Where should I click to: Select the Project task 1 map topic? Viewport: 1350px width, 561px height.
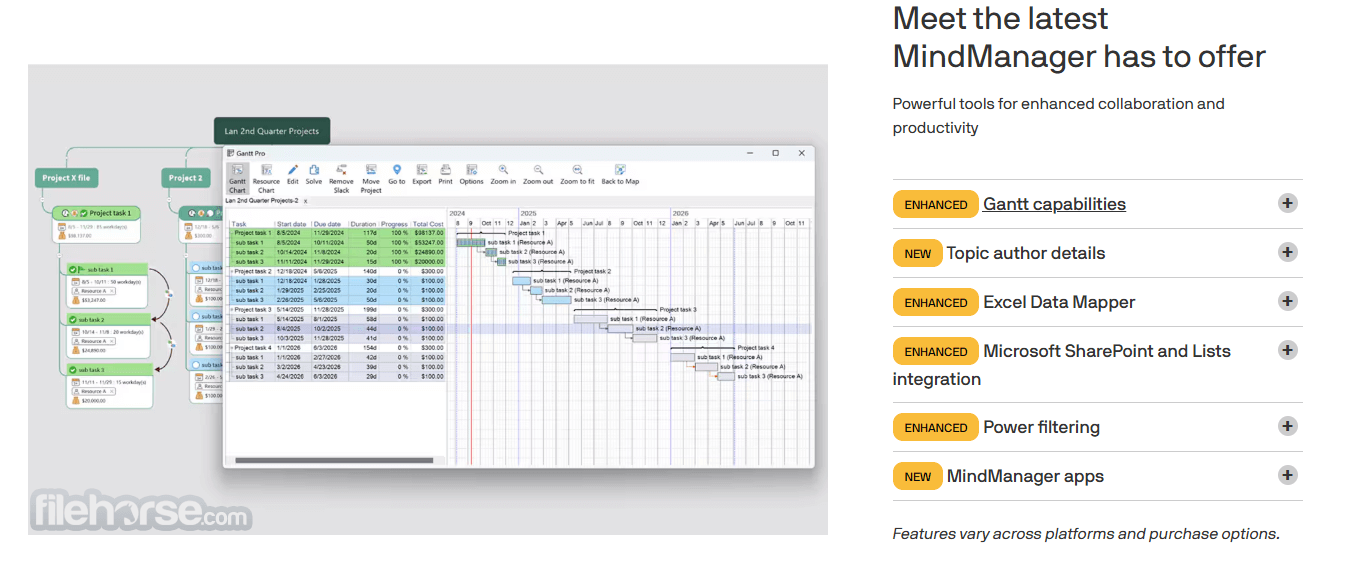(x=97, y=213)
